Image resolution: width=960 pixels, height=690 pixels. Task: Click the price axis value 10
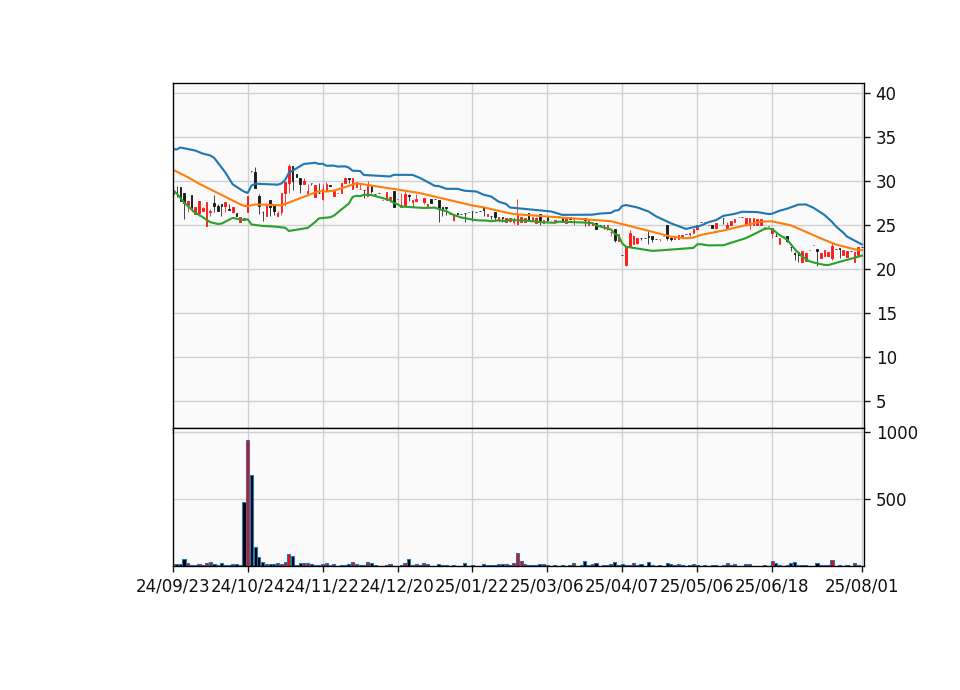[886, 358]
